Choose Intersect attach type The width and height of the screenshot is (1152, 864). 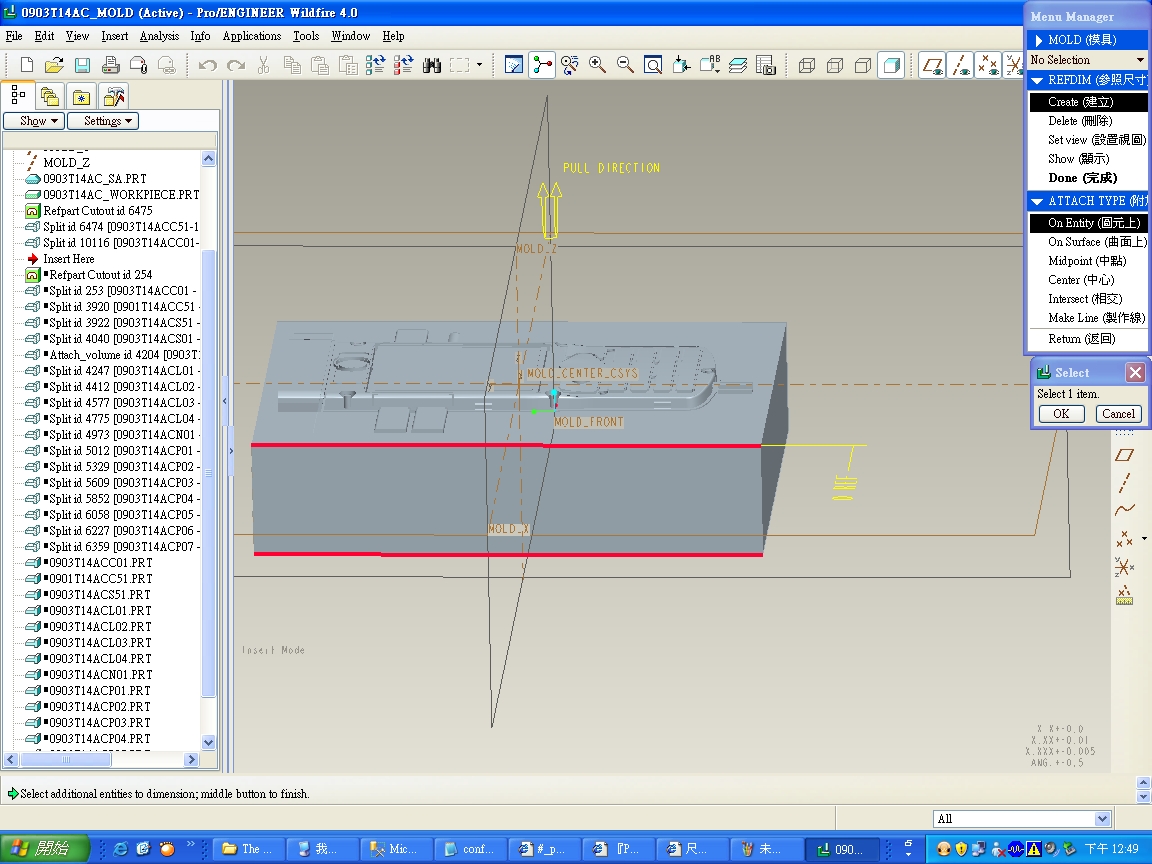pos(1084,299)
